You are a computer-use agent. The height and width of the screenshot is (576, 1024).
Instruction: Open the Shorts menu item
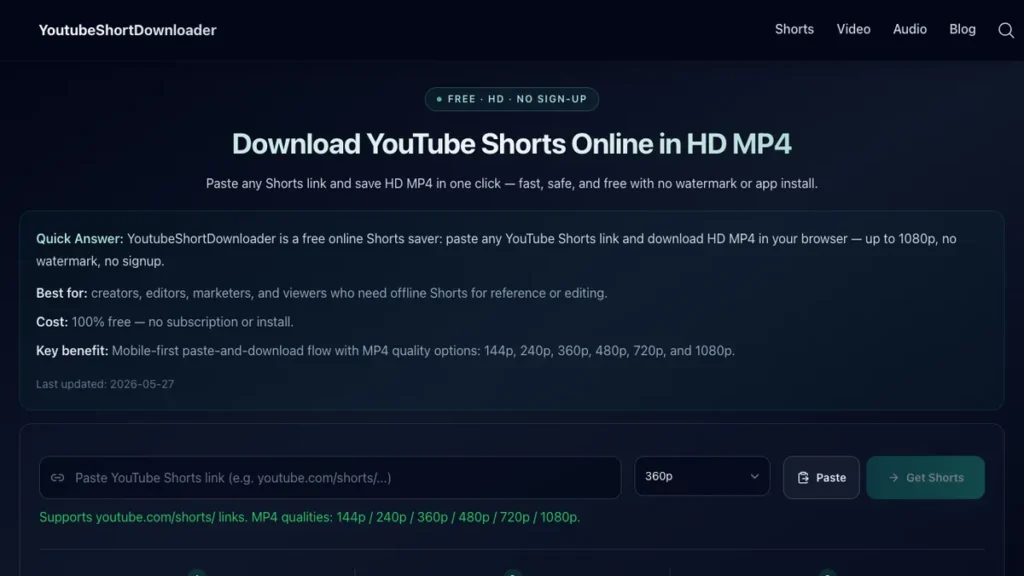pos(794,29)
